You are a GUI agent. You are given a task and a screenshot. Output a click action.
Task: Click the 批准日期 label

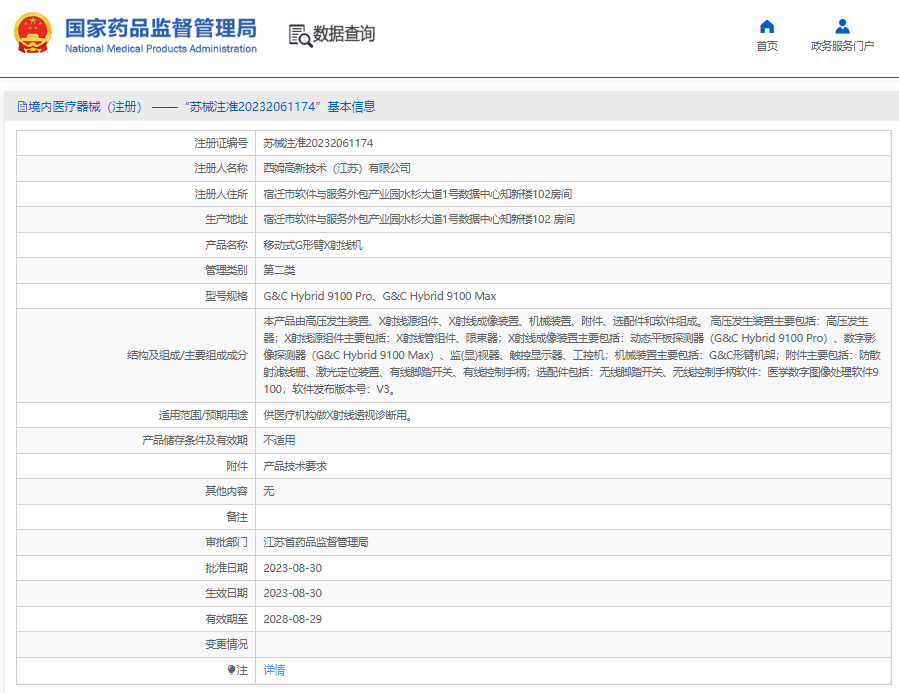point(226,568)
